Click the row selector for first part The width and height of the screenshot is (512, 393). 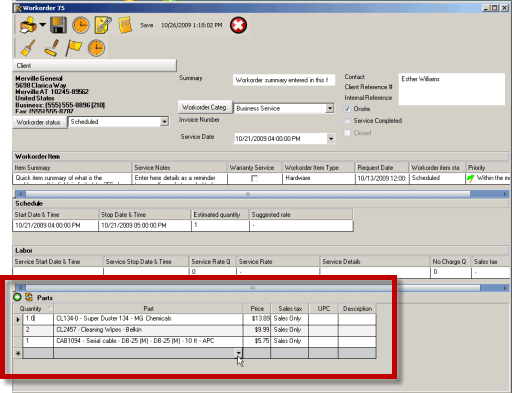coord(18,319)
